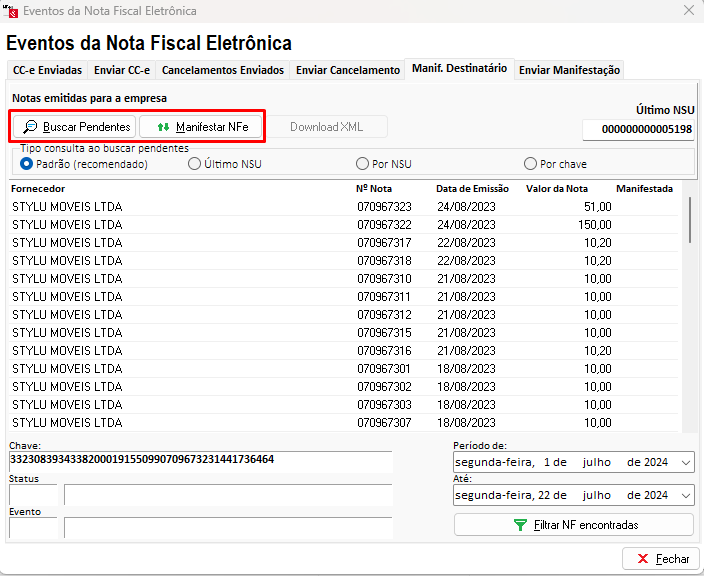Click the green funnel filter icon
Screen dimensions: 704x576
[520, 524]
